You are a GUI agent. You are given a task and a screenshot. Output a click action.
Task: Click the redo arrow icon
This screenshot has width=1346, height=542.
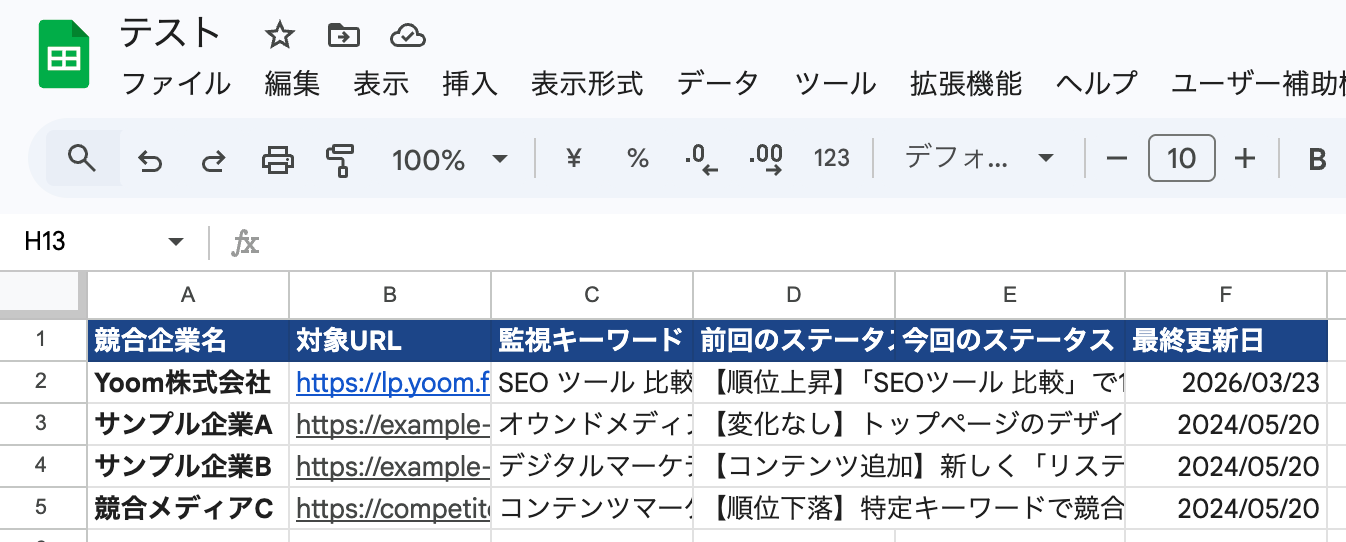213,159
